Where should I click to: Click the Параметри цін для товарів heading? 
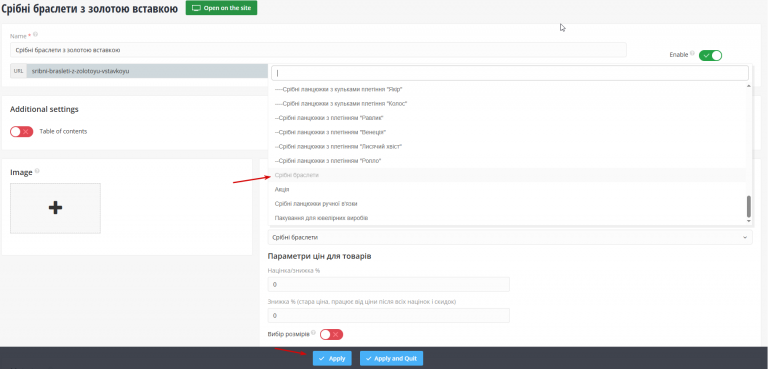pos(319,256)
